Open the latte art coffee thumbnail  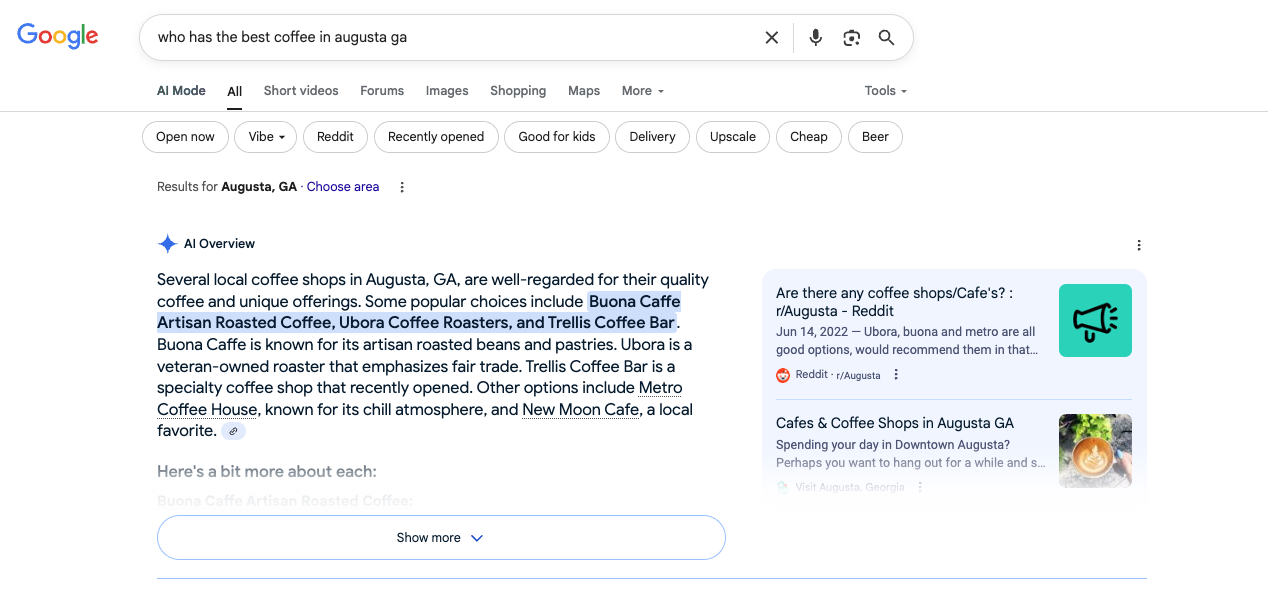tap(1095, 450)
